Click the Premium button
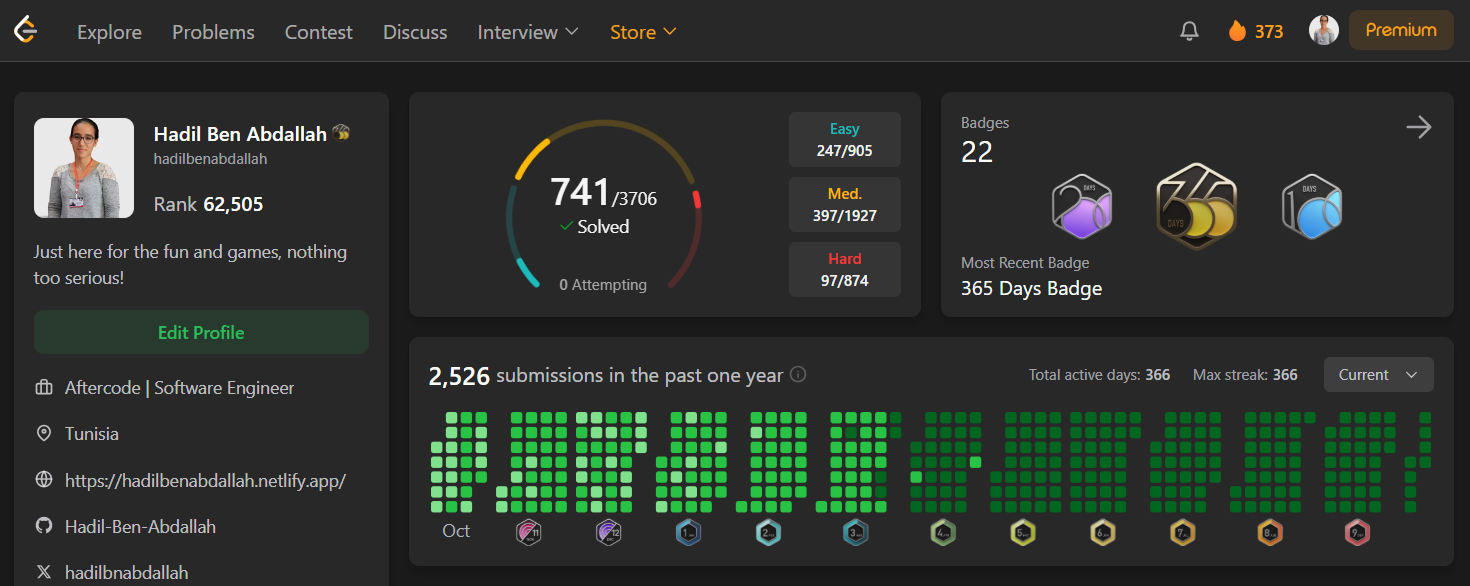The image size is (1470, 586). pos(1400,30)
